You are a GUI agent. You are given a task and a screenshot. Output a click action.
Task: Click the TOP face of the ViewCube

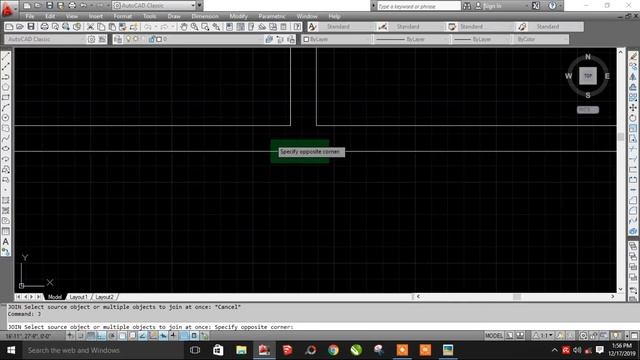588,76
